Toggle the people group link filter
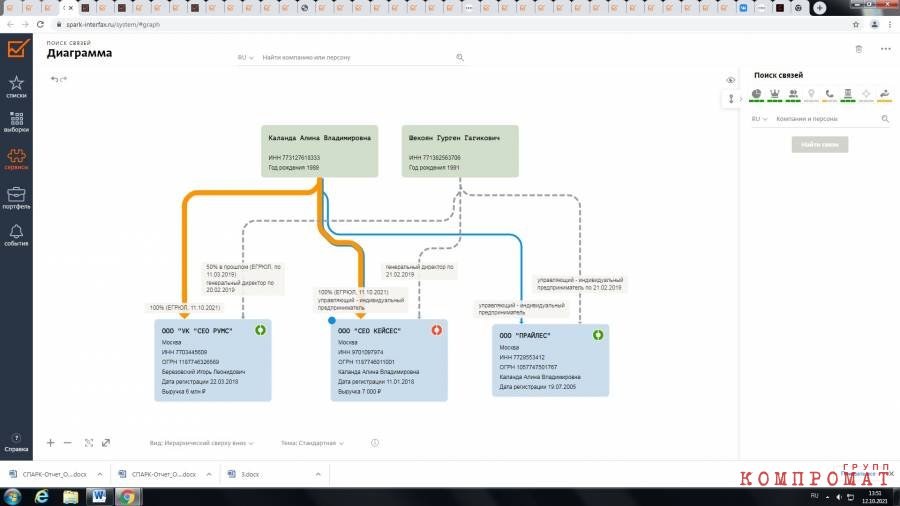Image resolution: width=900 pixels, height=506 pixels. click(x=793, y=94)
